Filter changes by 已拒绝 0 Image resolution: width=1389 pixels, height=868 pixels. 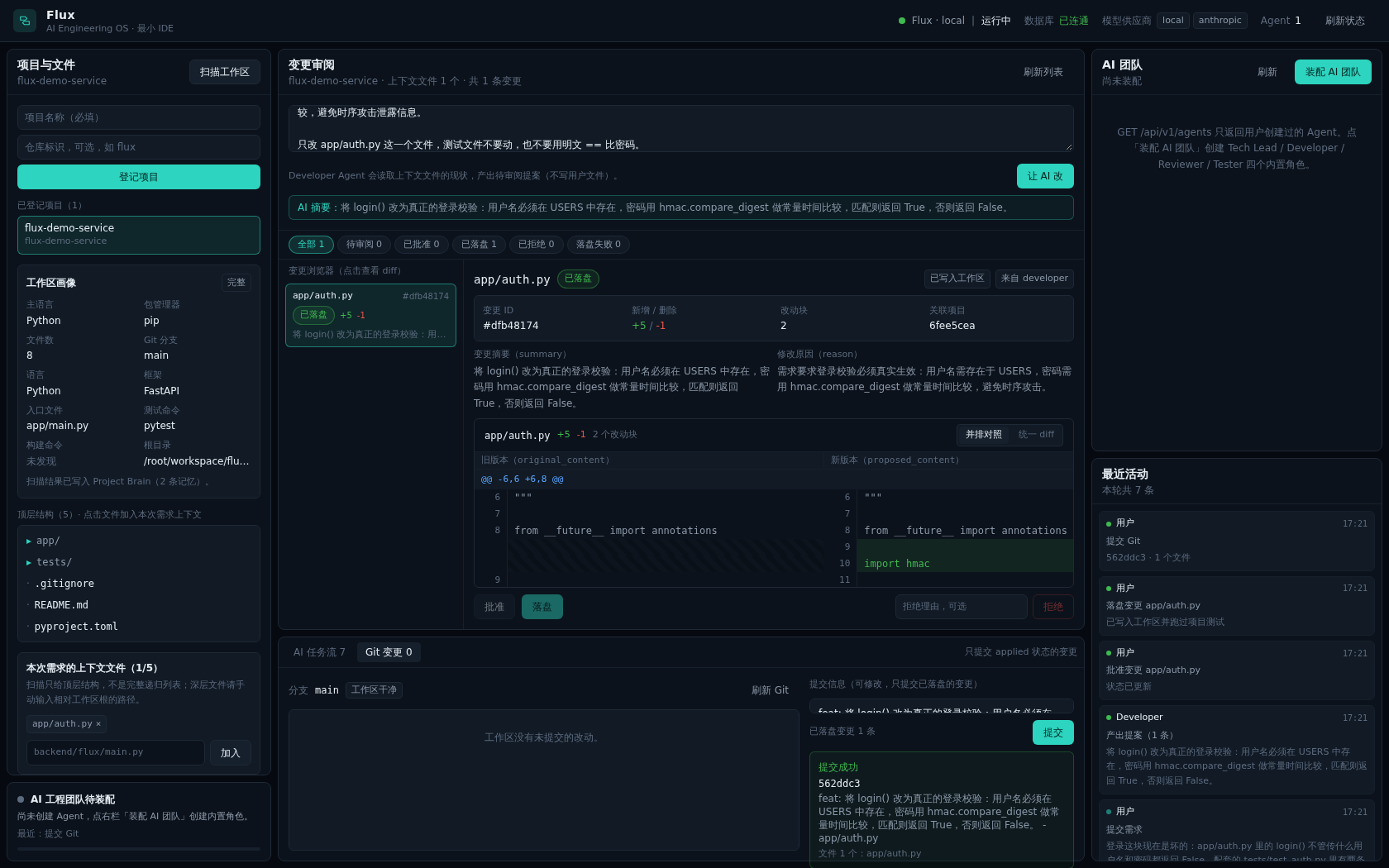(537, 245)
